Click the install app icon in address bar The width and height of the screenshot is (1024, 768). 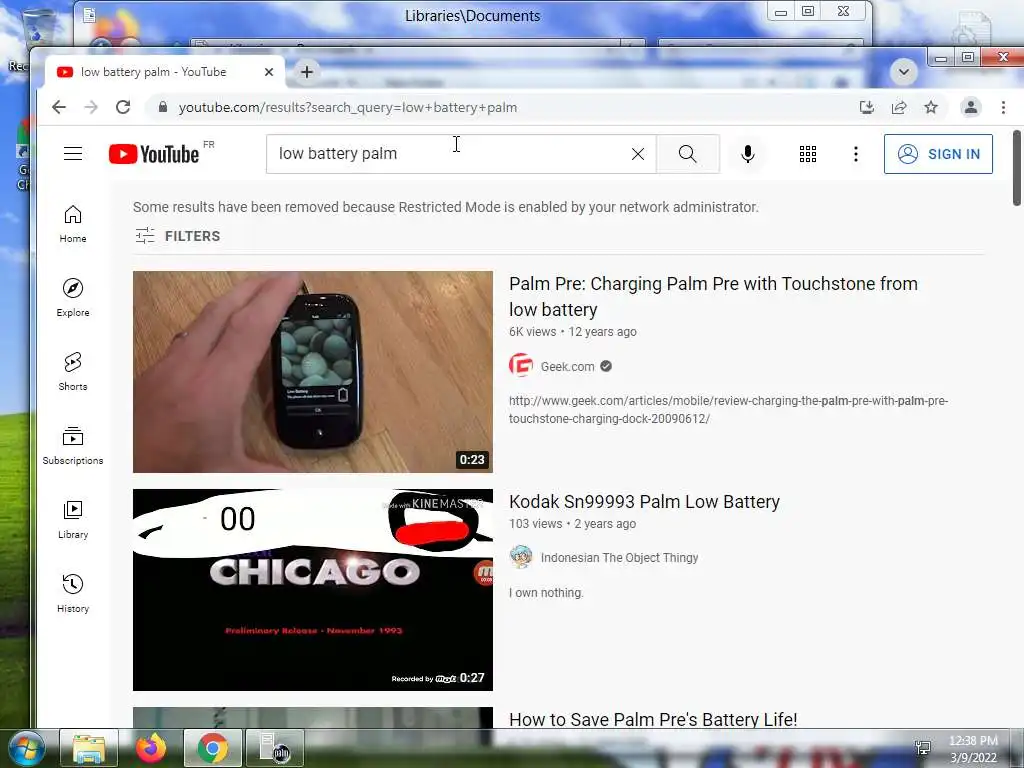[x=867, y=107]
